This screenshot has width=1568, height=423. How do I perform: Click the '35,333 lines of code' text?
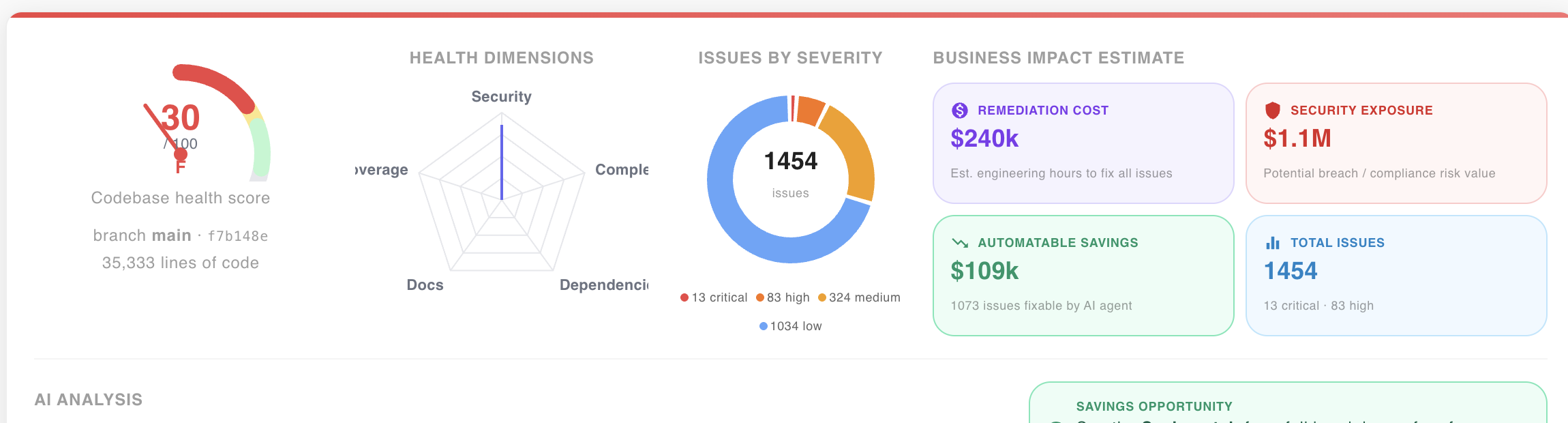tap(181, 263)
